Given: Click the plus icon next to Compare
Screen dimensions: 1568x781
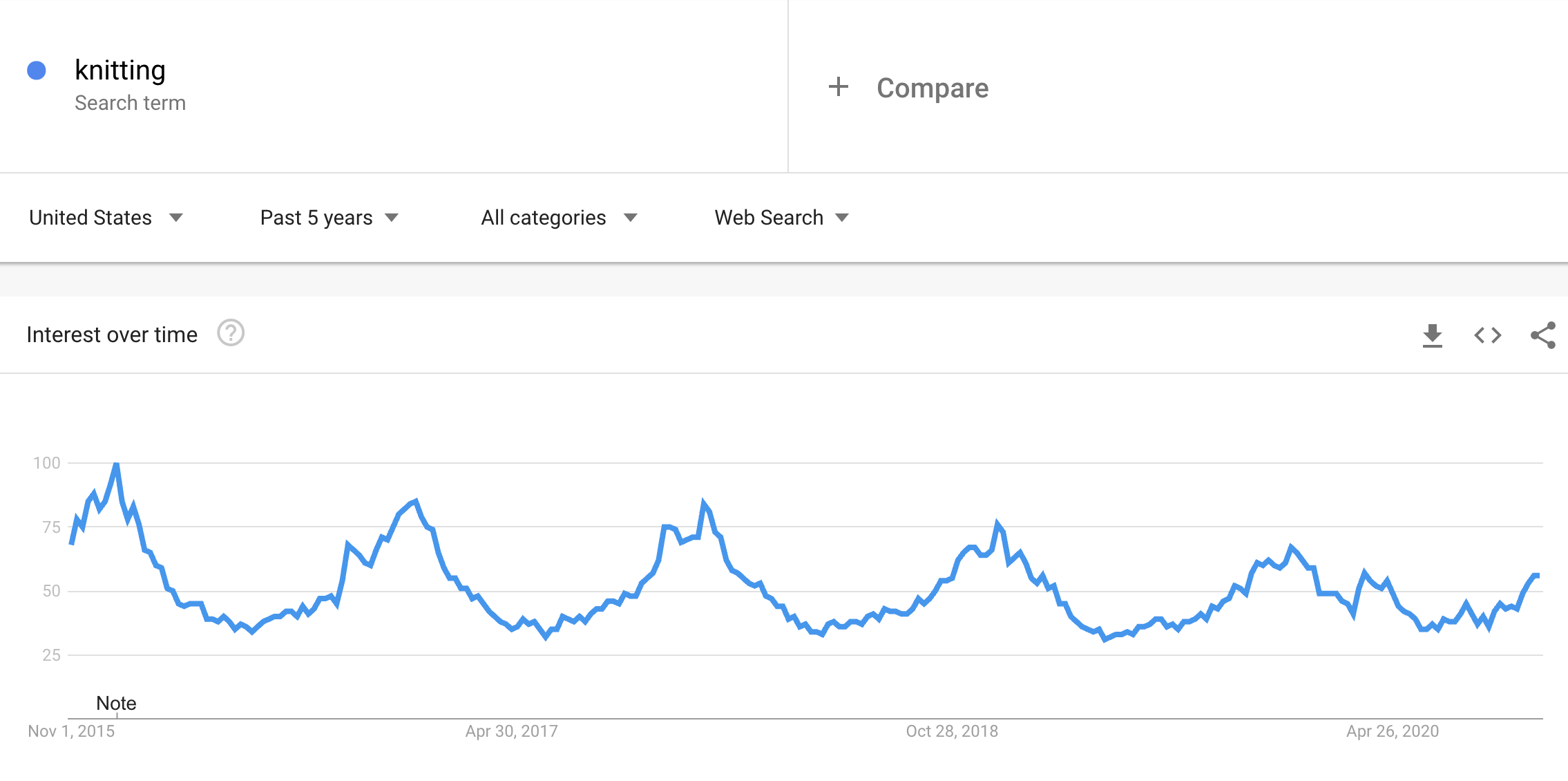Looking at the screenshot, I should click(x=838, y=87).
